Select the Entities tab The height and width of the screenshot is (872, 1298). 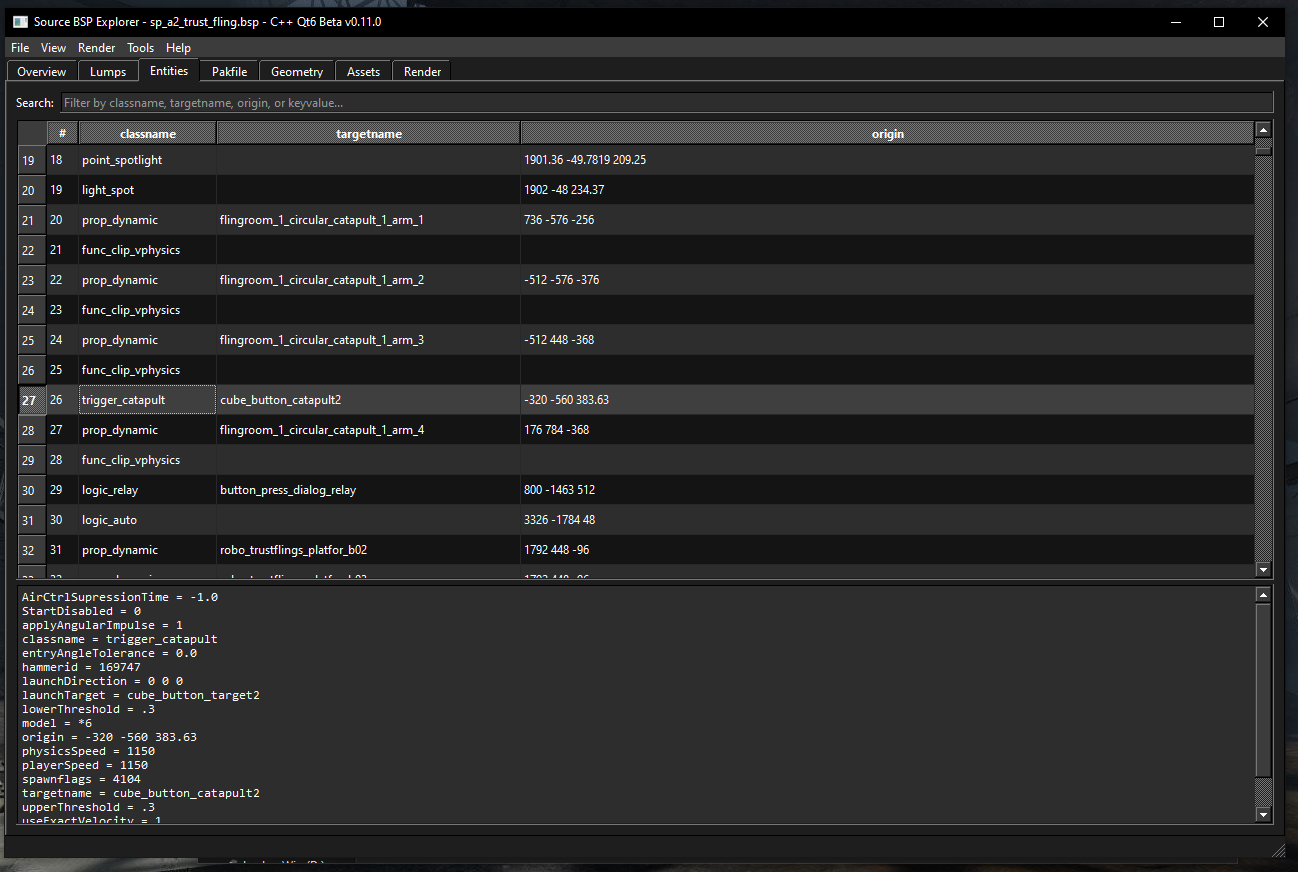pos(169,71)
